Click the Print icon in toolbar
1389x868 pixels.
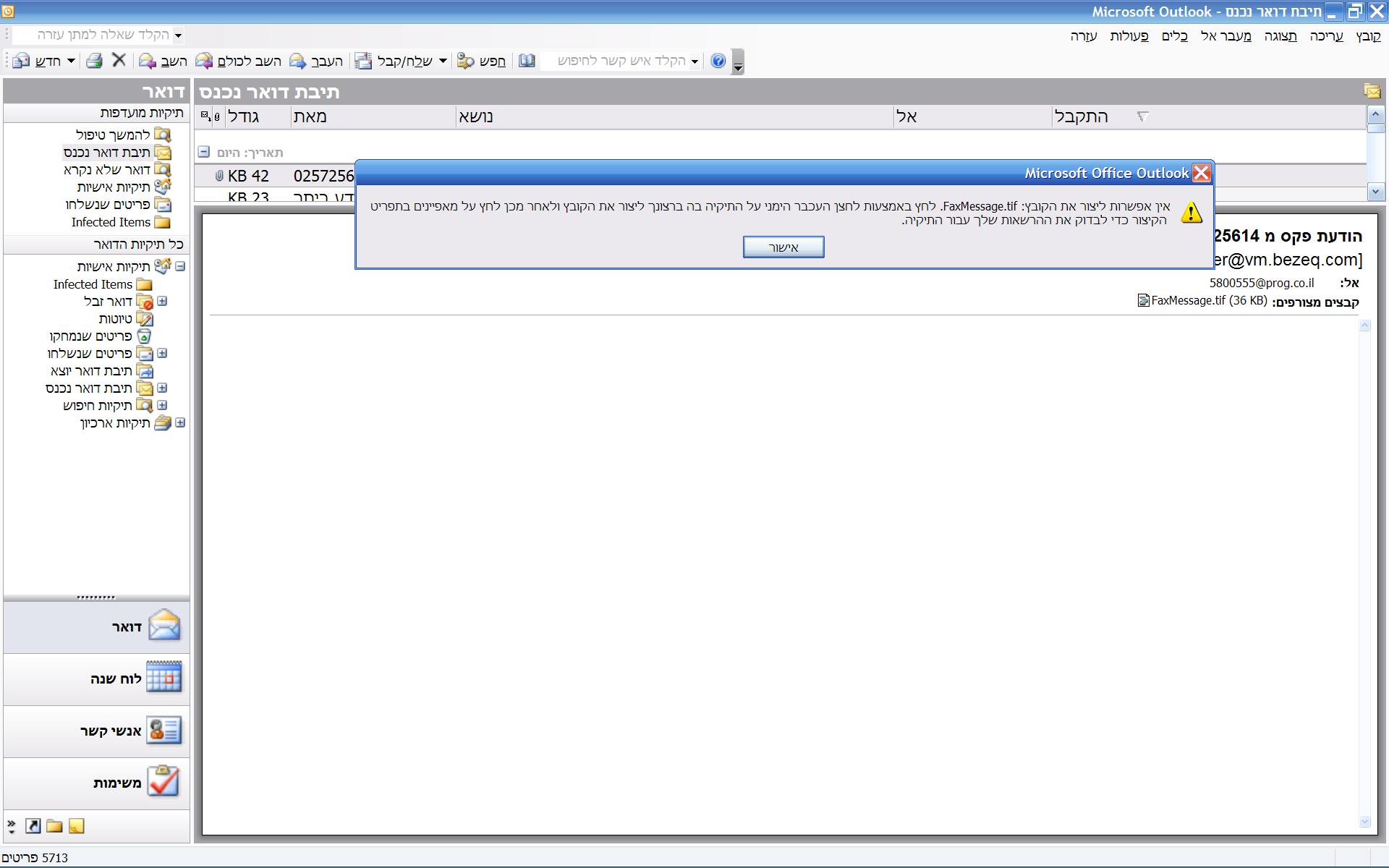click(x=94, y=61)
